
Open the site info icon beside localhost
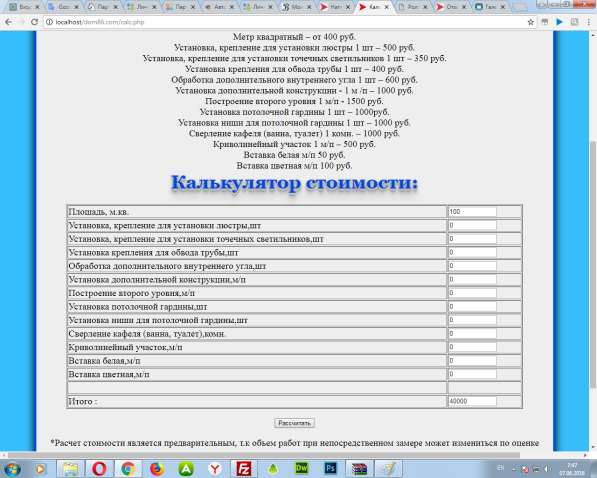click(49, 22)
